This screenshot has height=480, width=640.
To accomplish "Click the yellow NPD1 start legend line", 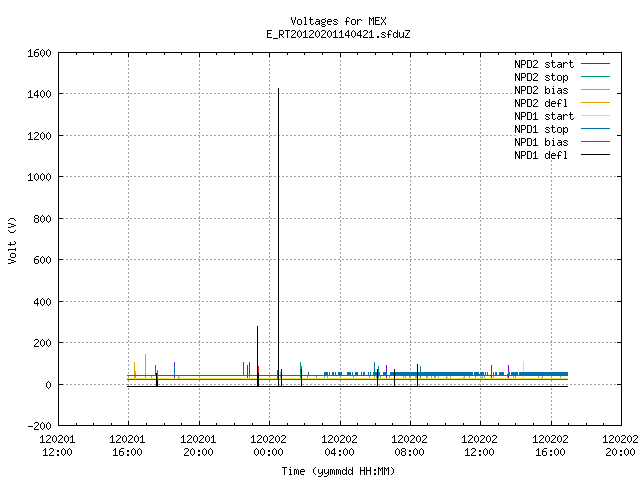I will pos(595,116).
